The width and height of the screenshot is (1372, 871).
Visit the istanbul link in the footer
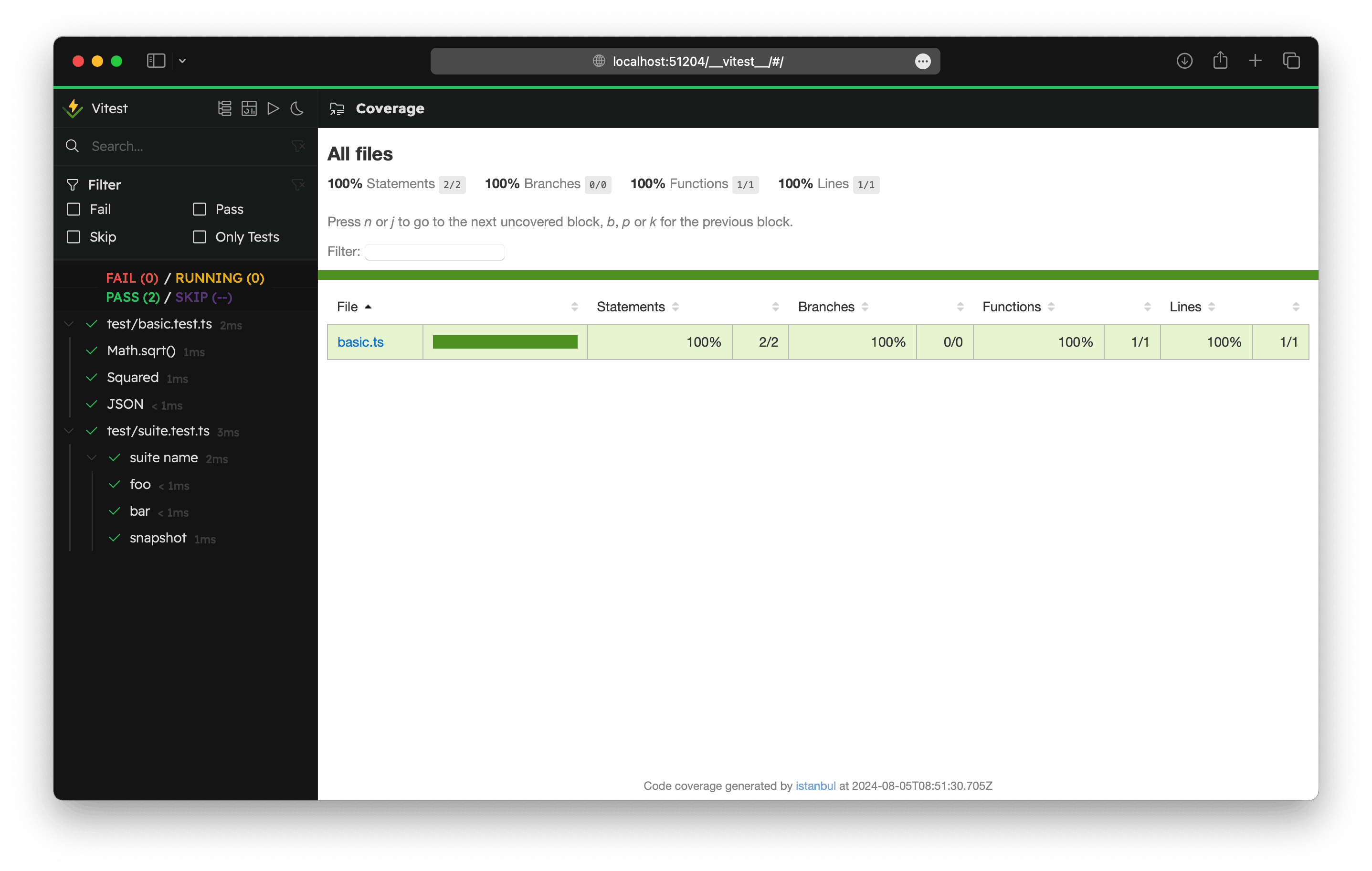(x=815, y=786)
